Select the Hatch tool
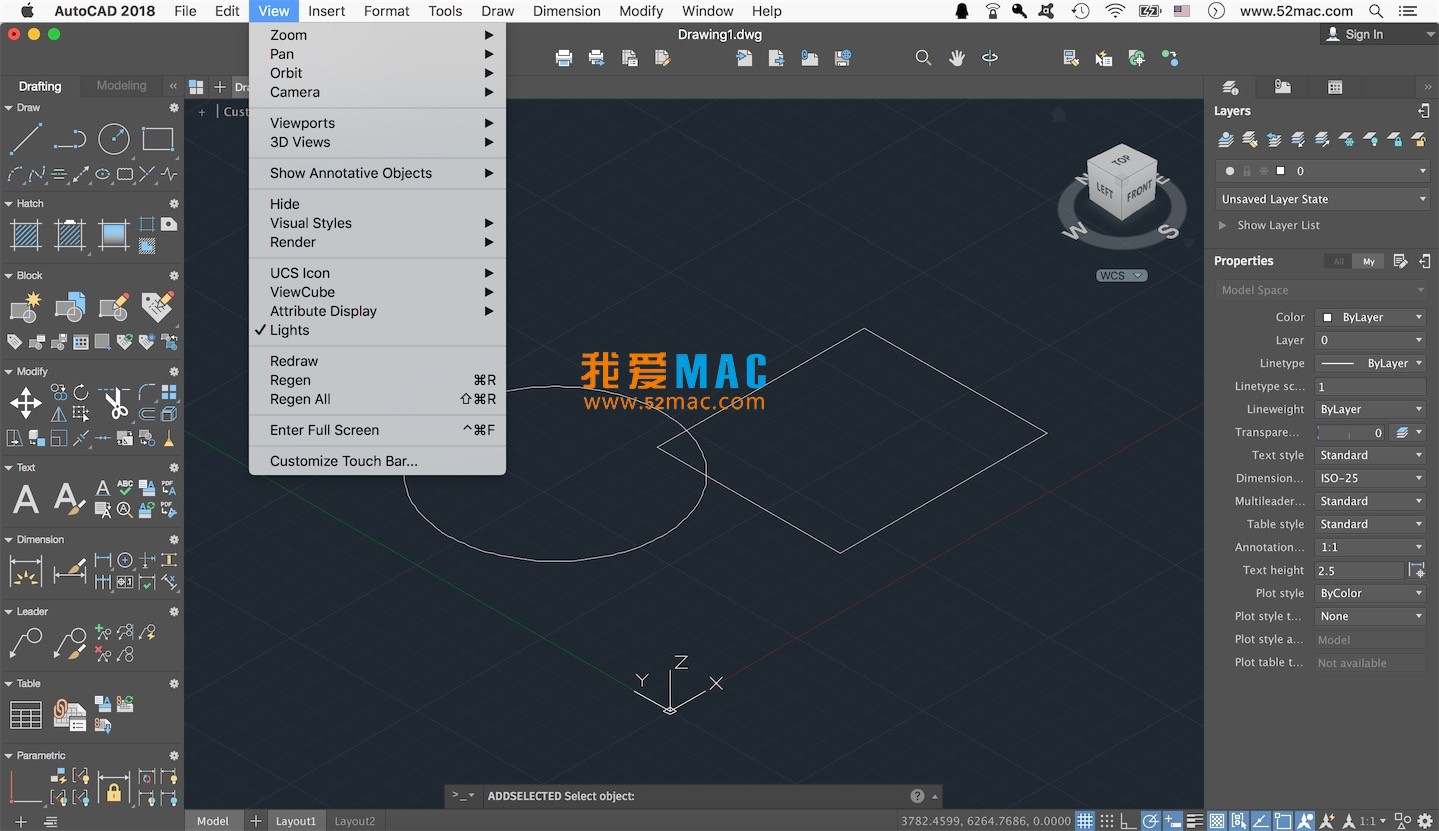1439x831 pixels. [x=25, y=235]
